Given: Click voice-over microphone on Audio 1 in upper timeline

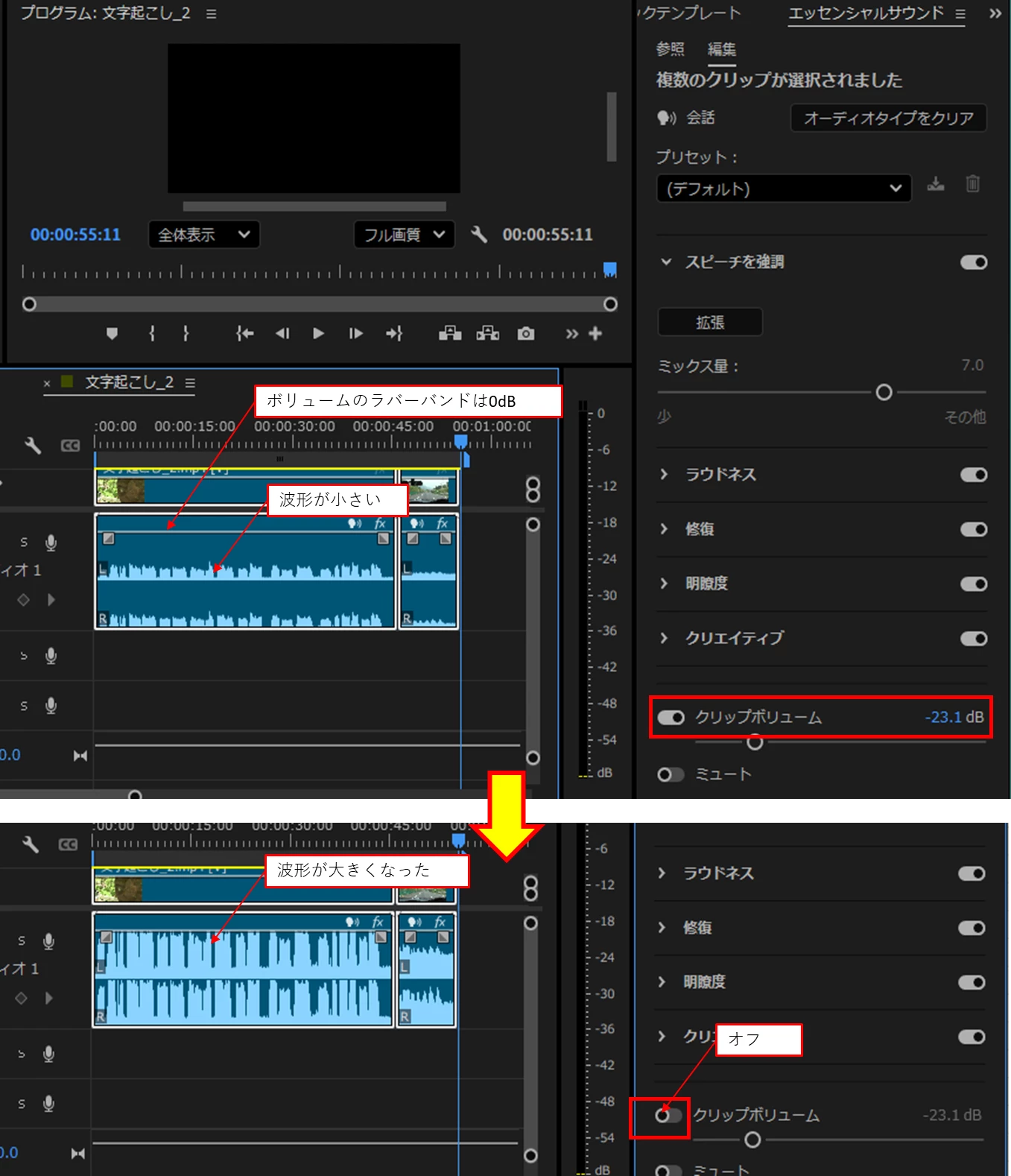Looking at the screenshot, I should (51, 543).
